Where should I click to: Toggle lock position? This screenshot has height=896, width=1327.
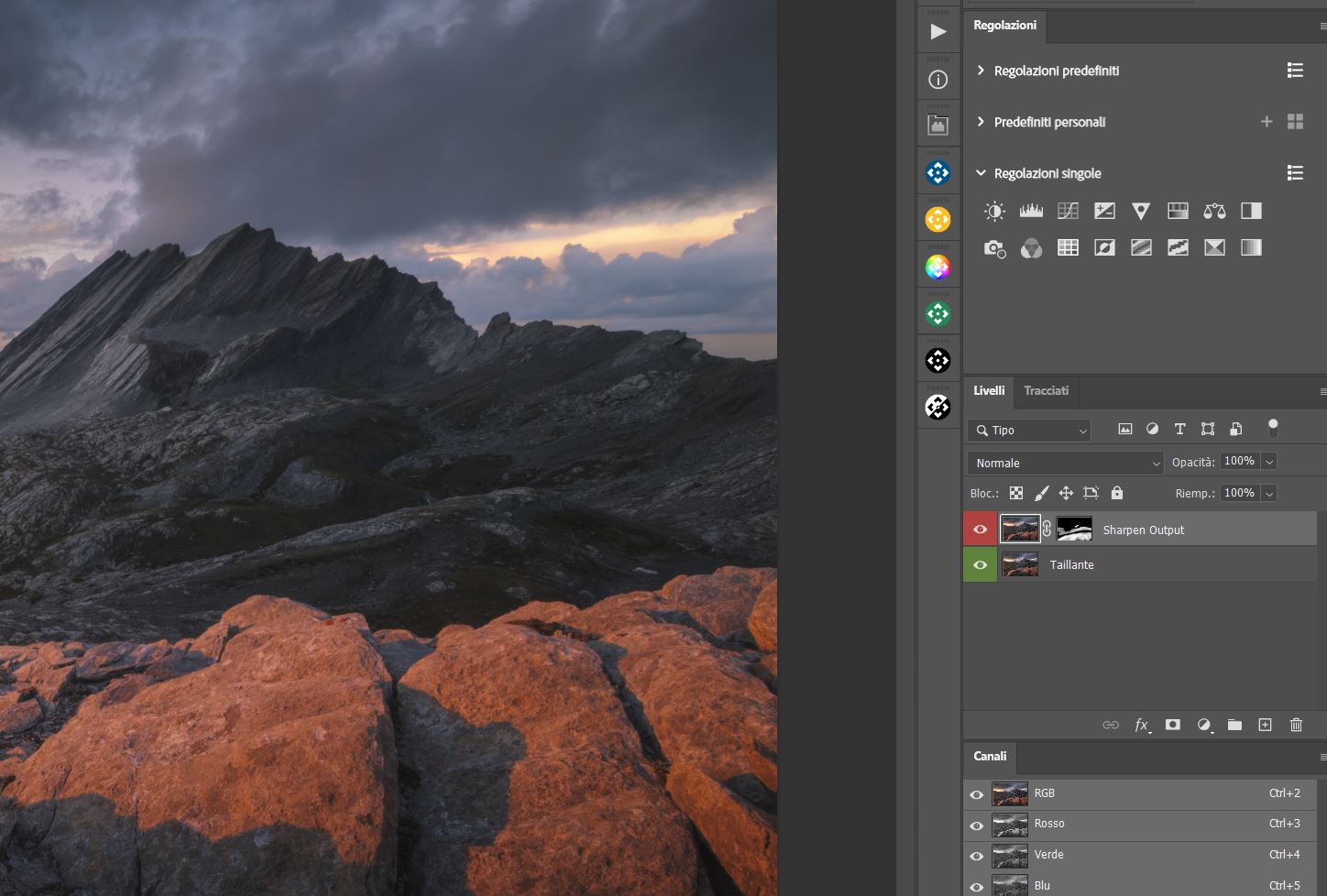(1066, 493)
